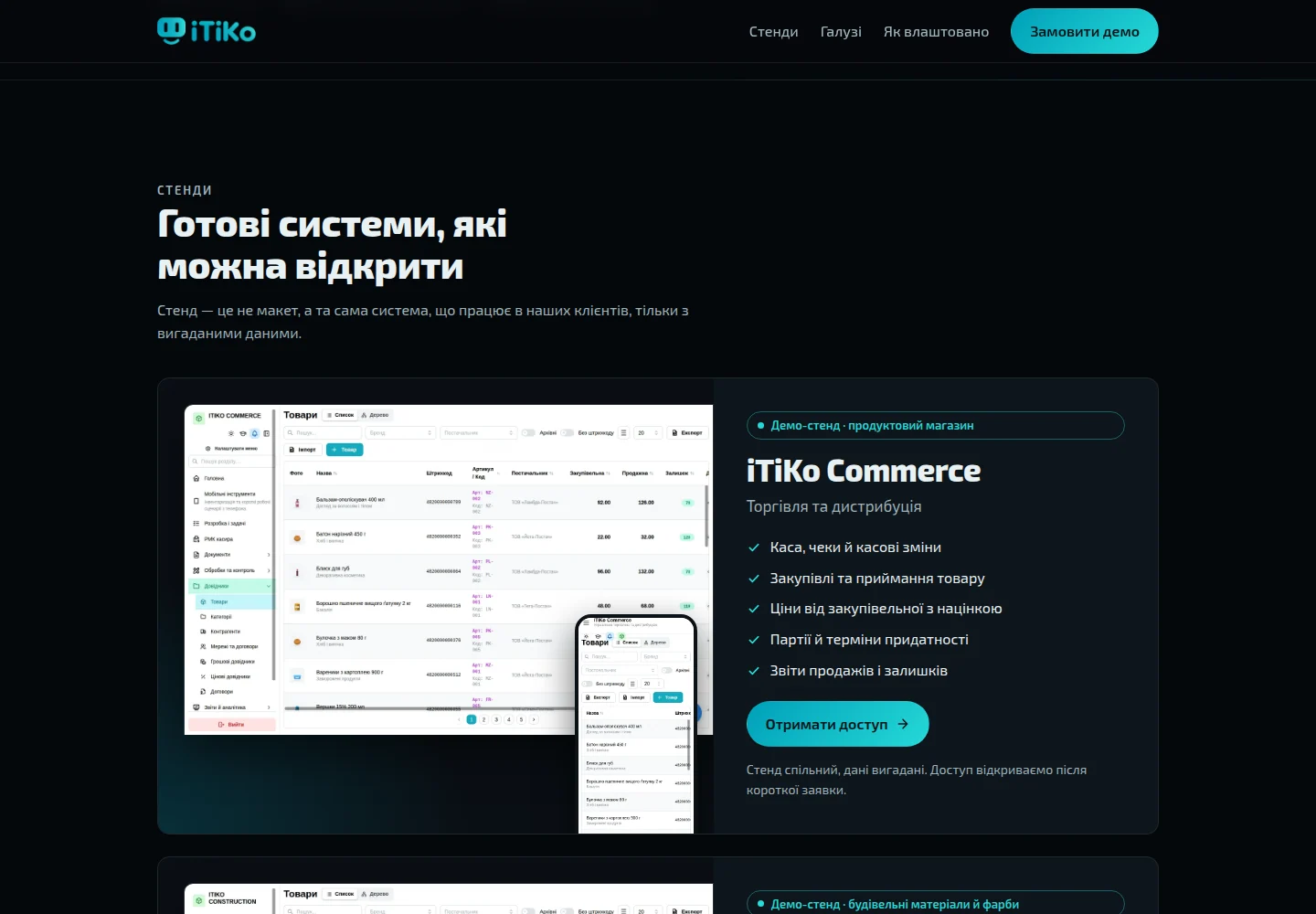This screenshot has height=914, width=1316.
Task: Switch to the Дерево tab in the Commerce desktop preview
Action: (x=376, y=415)
